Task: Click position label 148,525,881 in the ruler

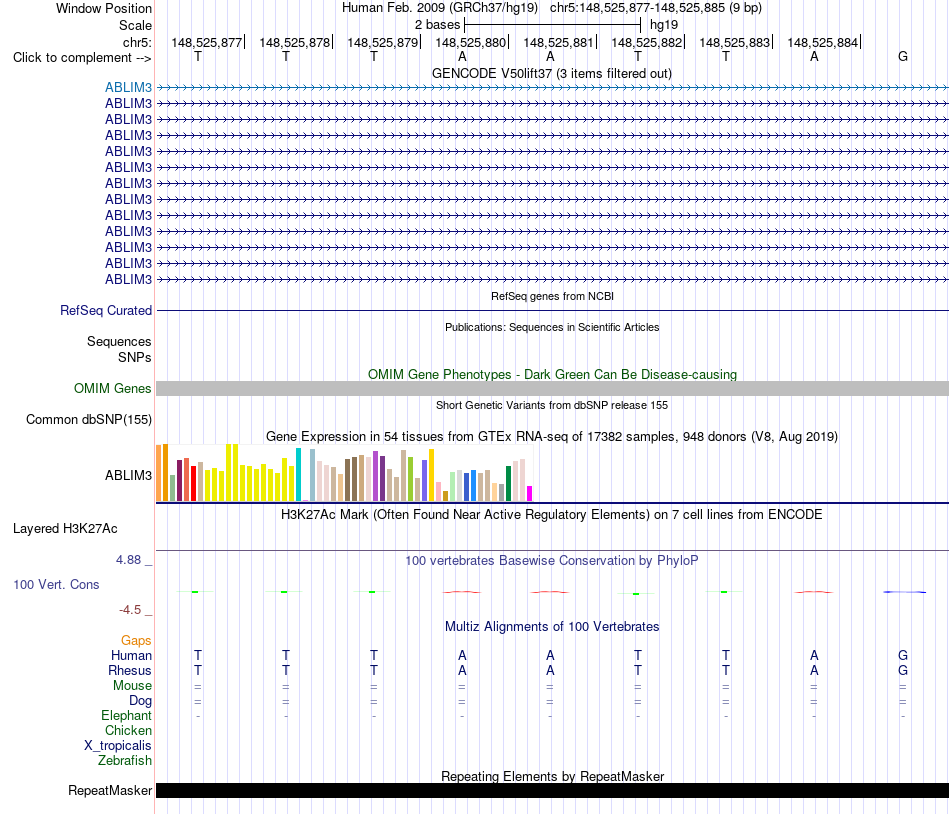Action: tap(559, 42)
